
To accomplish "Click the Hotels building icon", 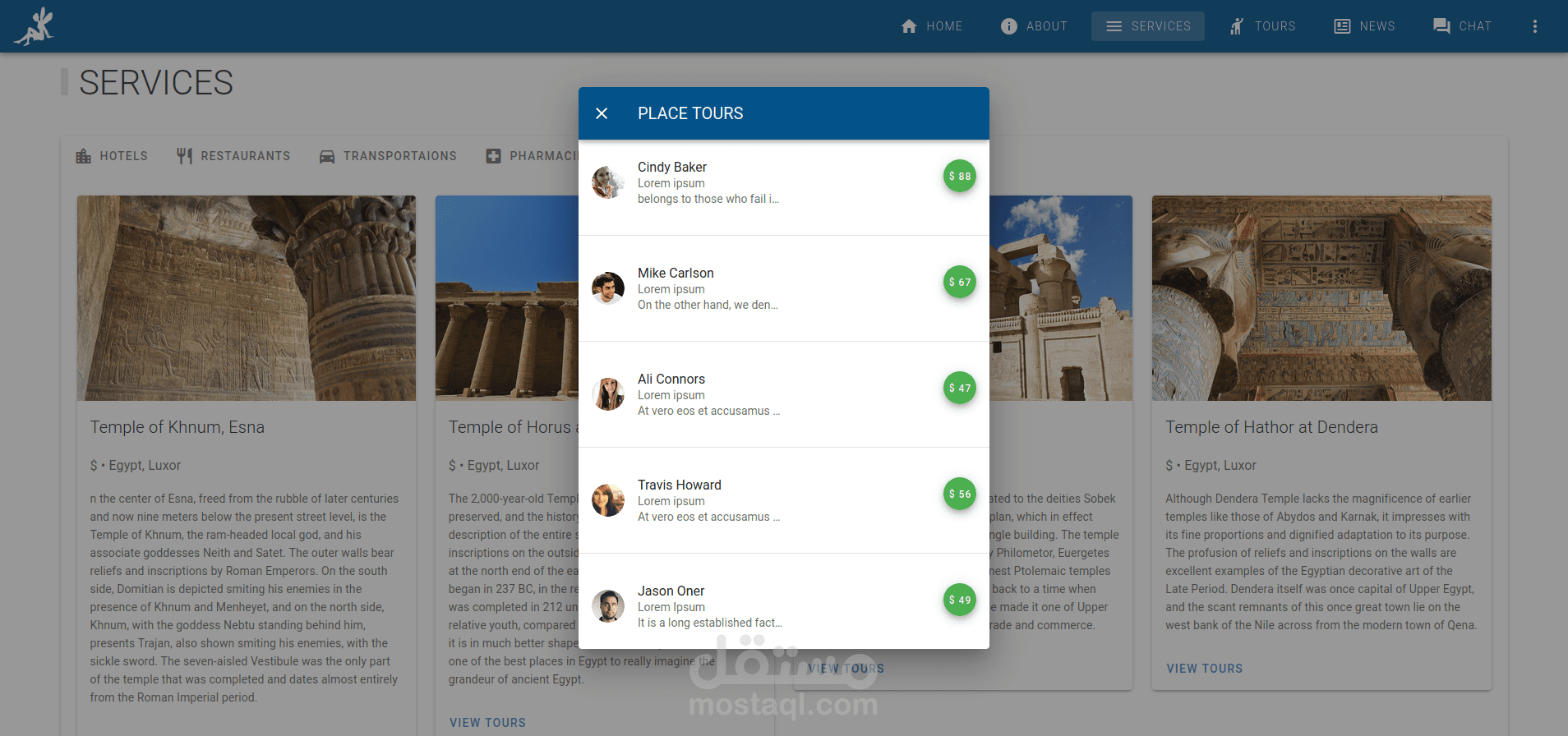I will (x=84, y=156).
